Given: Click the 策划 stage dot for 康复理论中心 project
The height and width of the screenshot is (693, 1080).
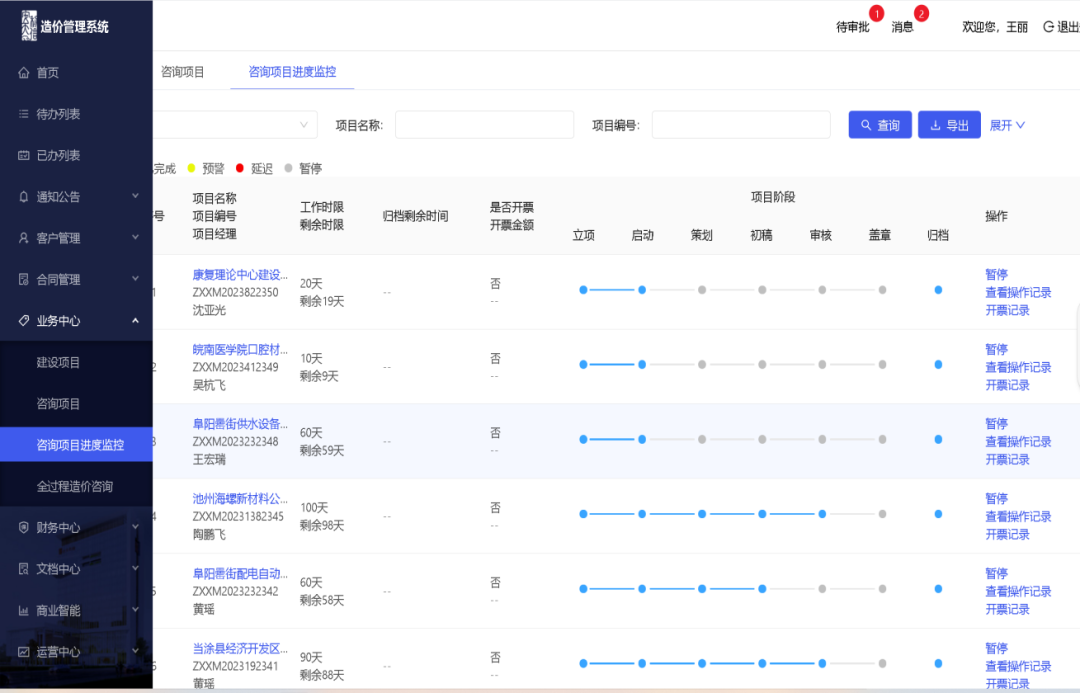Looking at the screenshot, I should click(x=702, y=290).
